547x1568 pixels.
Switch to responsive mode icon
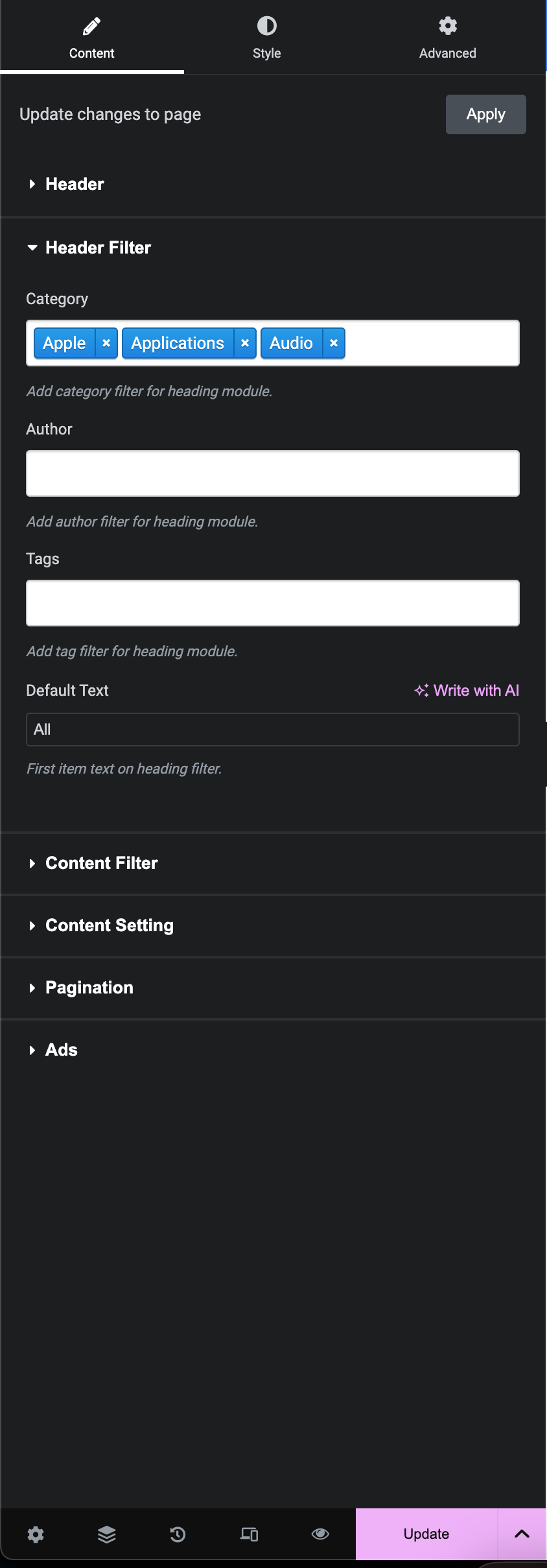[250, 1534]
